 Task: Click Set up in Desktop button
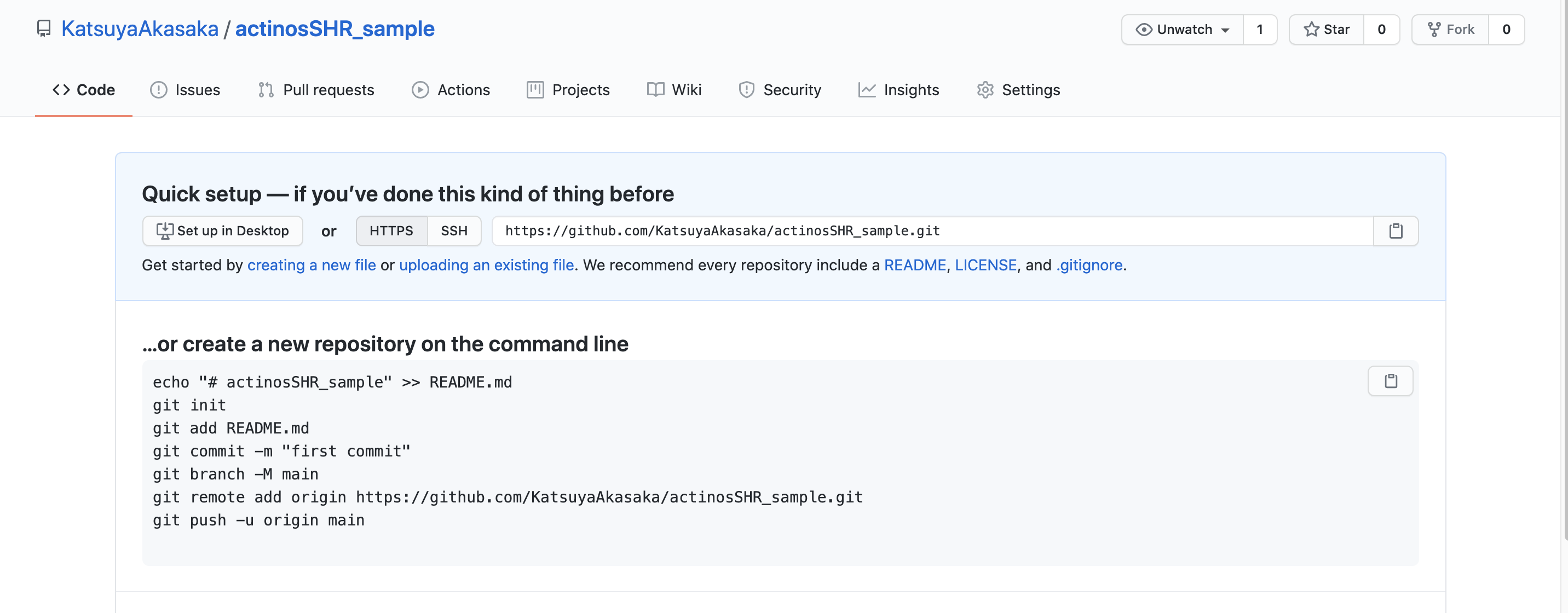[223, 232]
